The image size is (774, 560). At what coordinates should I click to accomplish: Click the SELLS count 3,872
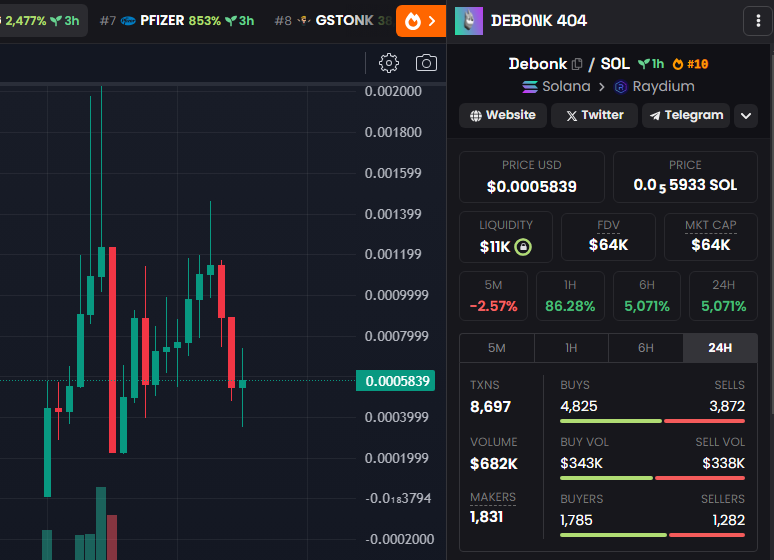[727, 406]
